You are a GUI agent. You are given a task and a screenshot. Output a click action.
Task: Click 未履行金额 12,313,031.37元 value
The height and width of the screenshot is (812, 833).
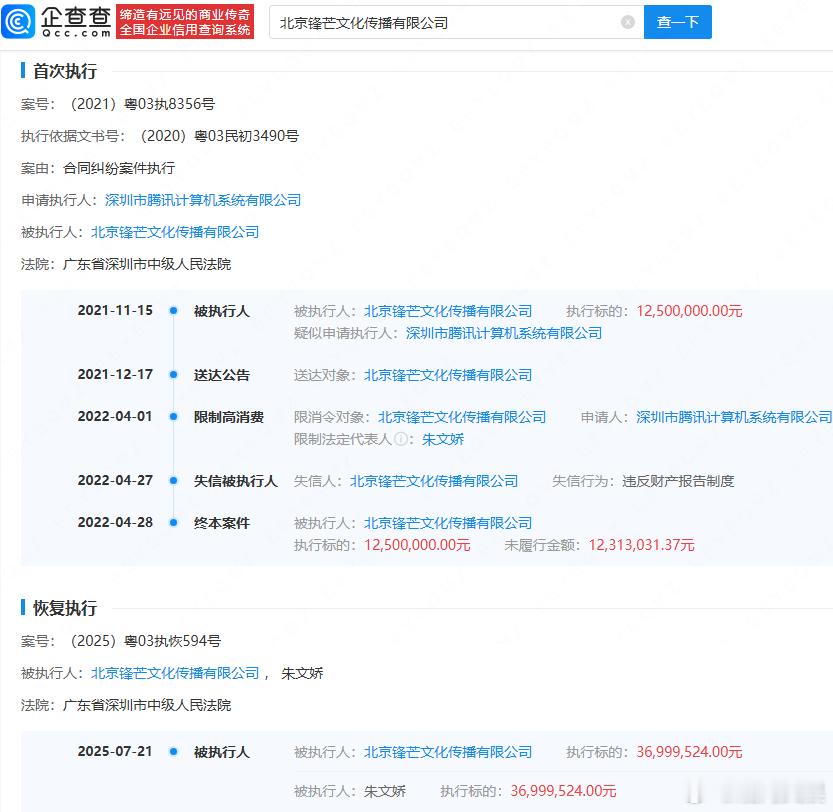[641, 545]
